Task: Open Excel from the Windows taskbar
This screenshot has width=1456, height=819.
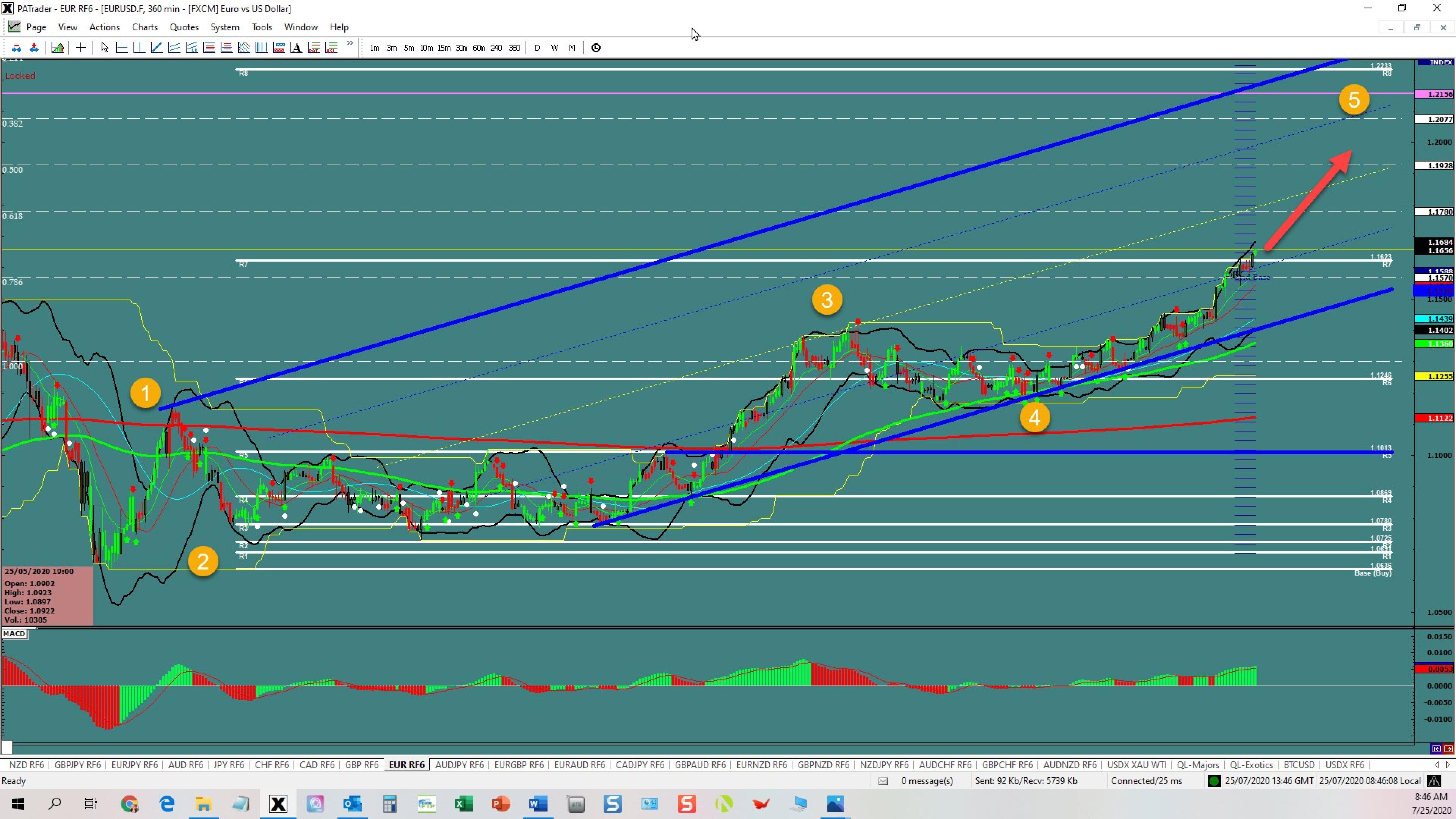Action: click(x=464, y=804)
